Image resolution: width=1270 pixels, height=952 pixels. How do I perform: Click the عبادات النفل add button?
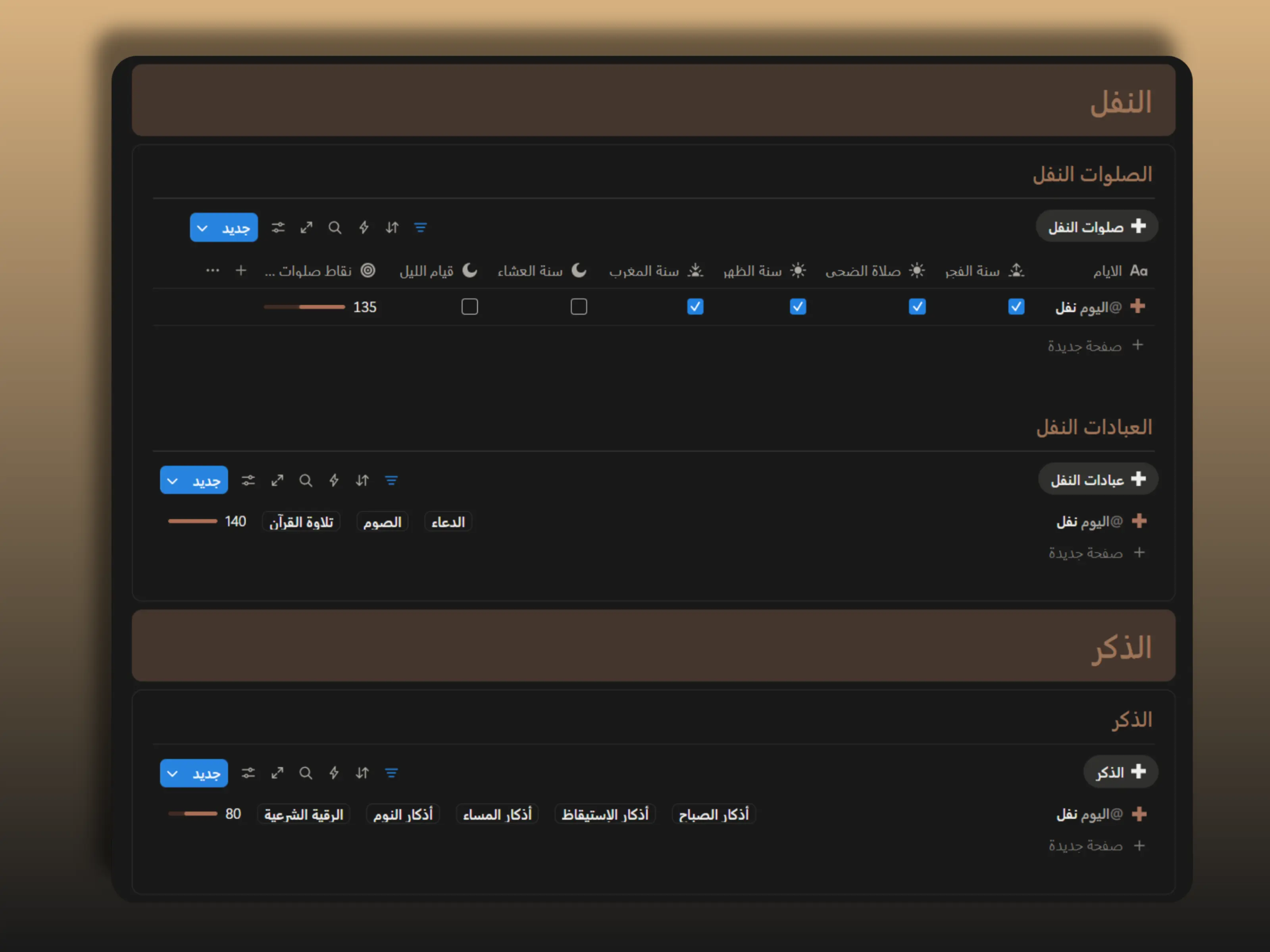[1098, 479]
